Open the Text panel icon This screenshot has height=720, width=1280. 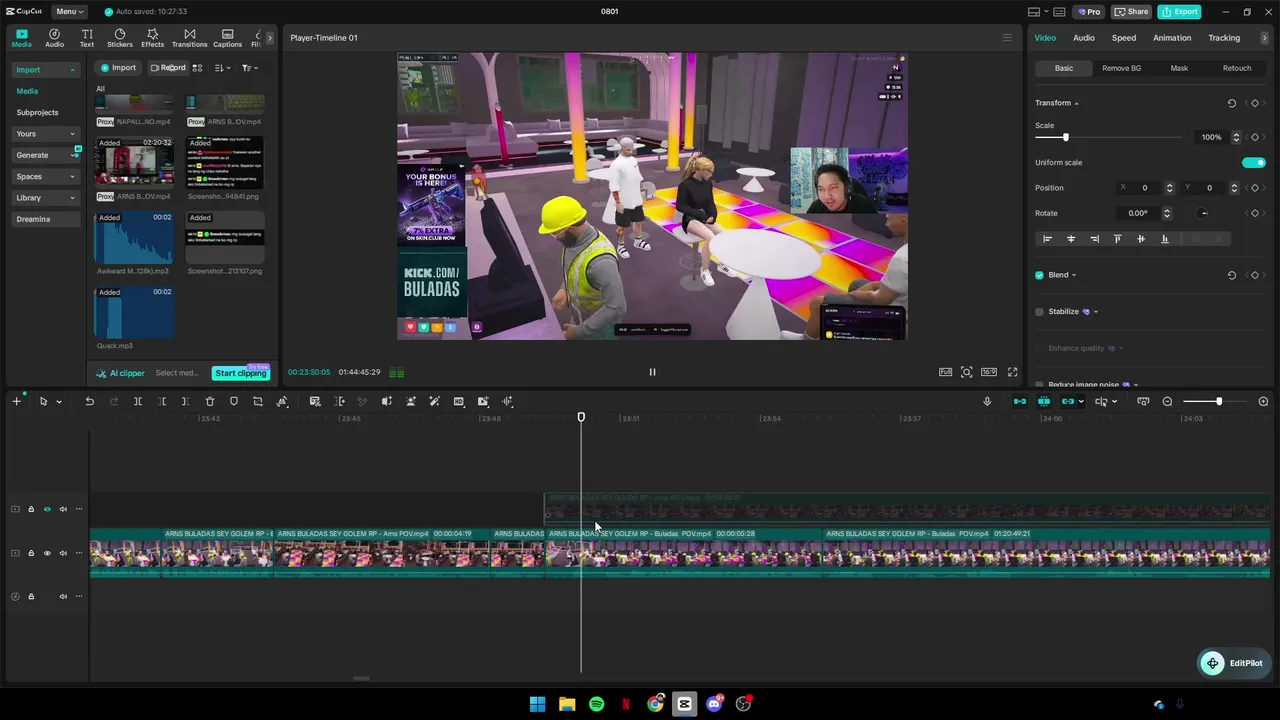[87, 38]
